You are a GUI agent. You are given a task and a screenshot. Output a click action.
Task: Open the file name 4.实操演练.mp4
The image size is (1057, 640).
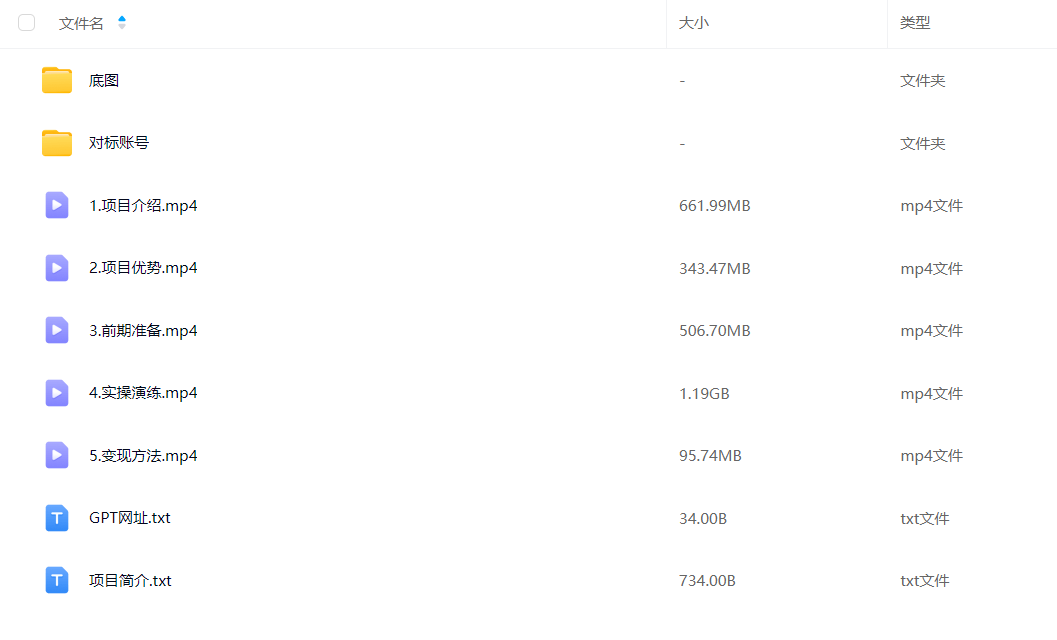(143, 393)
